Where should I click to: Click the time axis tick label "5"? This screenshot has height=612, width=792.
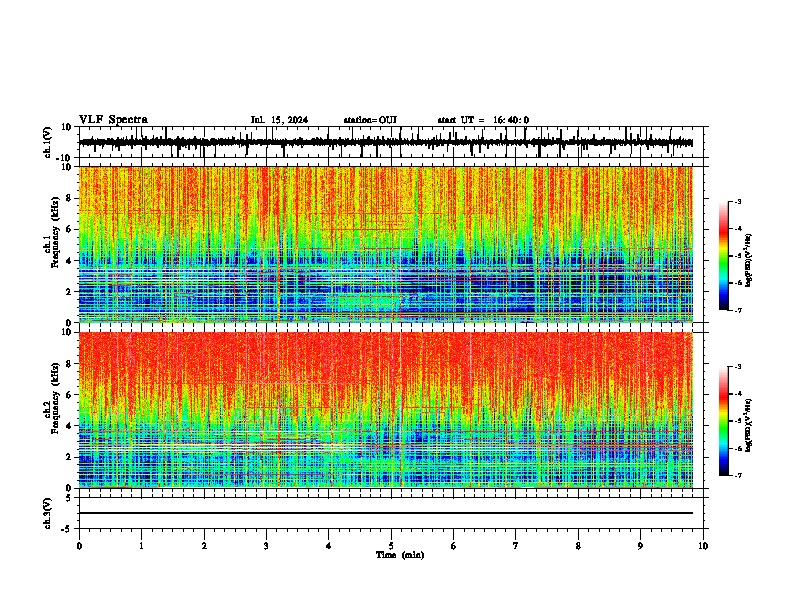click(391, 546)
